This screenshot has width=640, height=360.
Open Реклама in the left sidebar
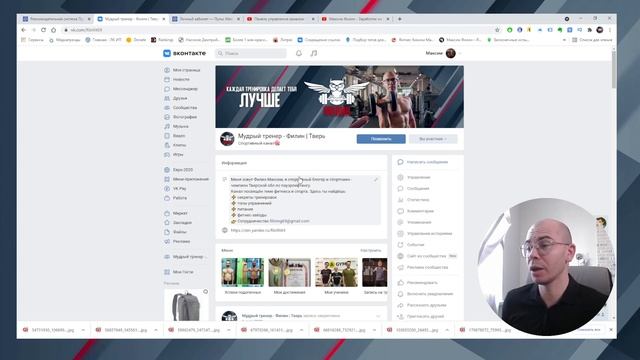[x=178, y=242]
